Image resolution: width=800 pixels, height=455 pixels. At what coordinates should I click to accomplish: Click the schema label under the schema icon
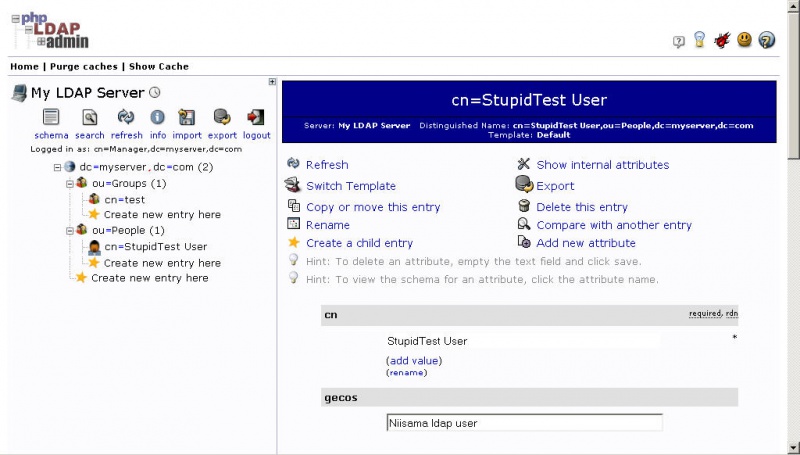[x=51, y=135]
